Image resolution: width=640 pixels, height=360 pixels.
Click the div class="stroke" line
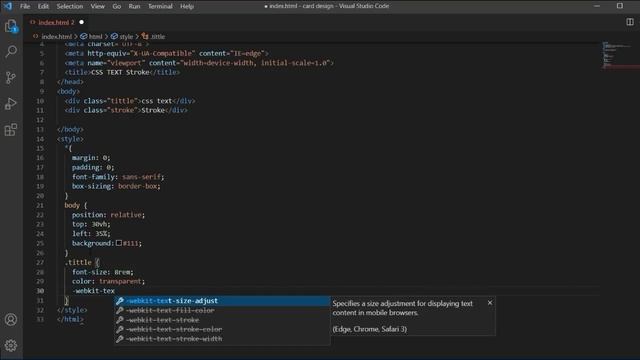[x=126, y=110]
